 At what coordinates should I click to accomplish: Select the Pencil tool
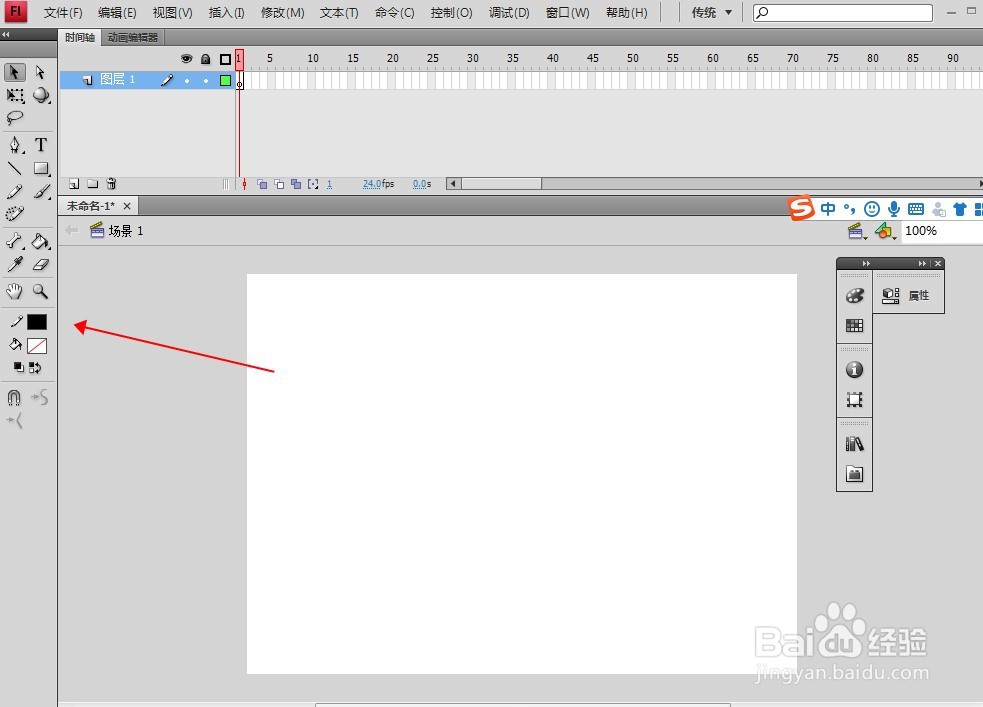click(x=14, y=192)
